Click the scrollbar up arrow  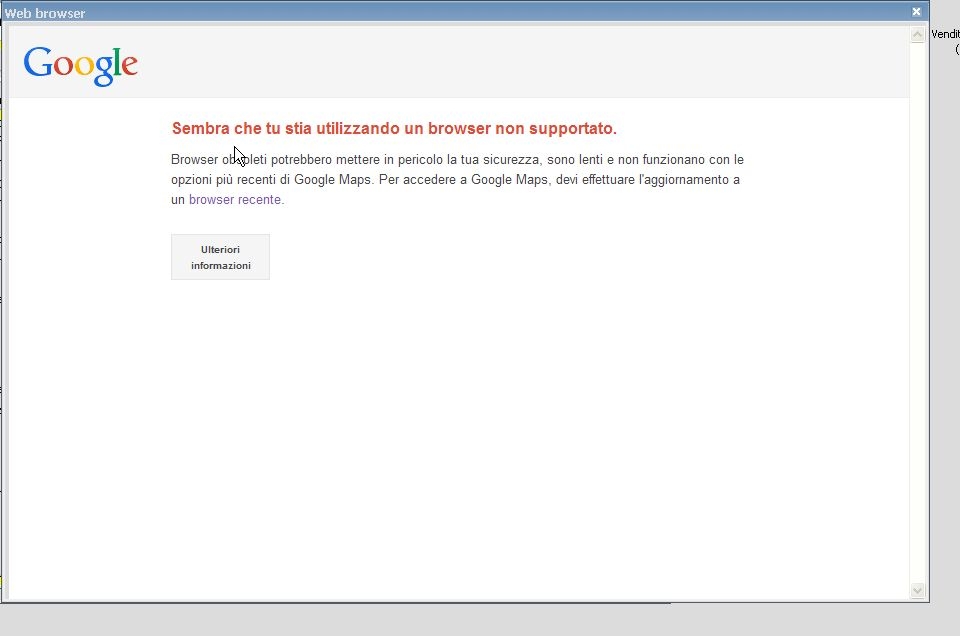(x=917, y=35)
